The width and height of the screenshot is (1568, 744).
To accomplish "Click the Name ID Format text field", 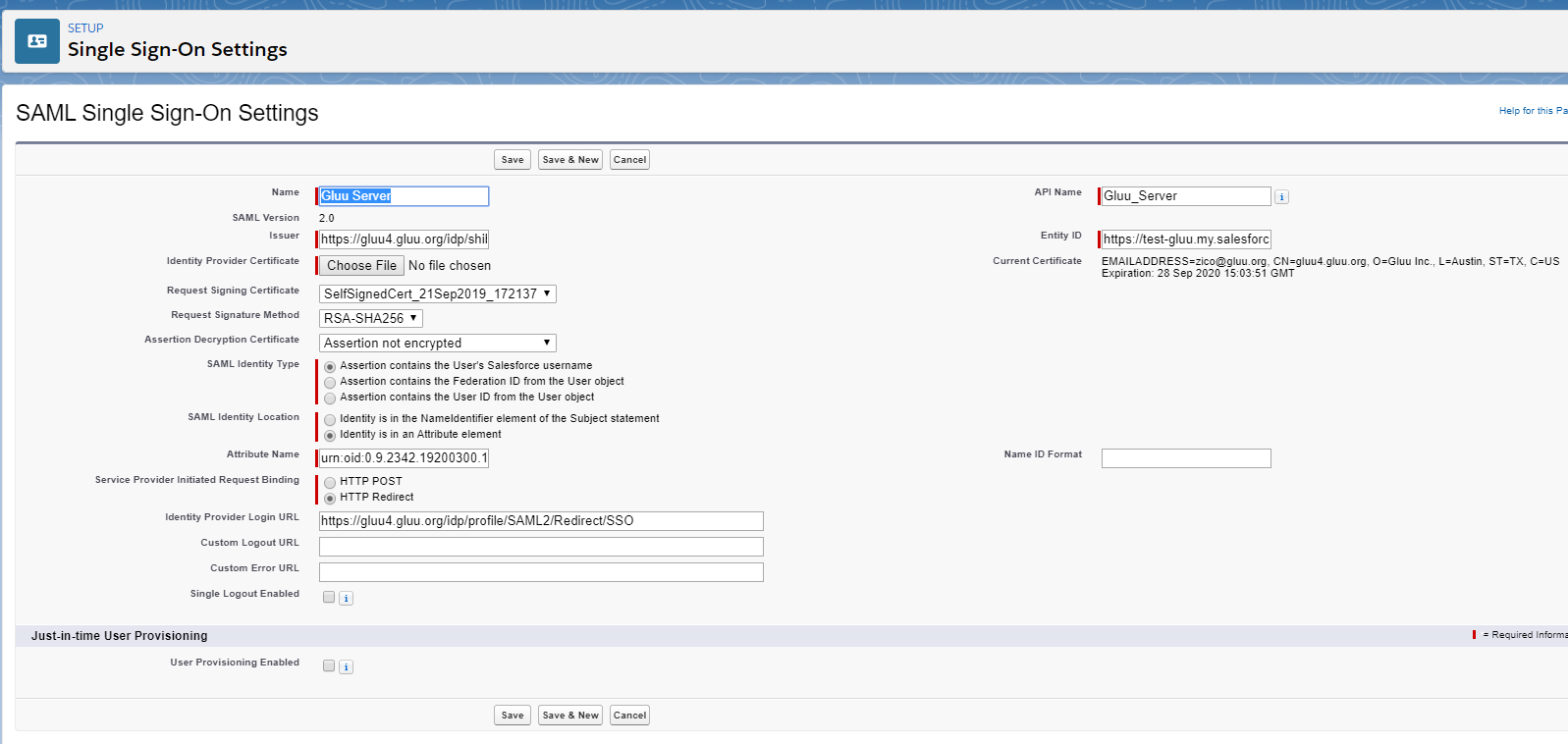I will tap(1186, 458).
